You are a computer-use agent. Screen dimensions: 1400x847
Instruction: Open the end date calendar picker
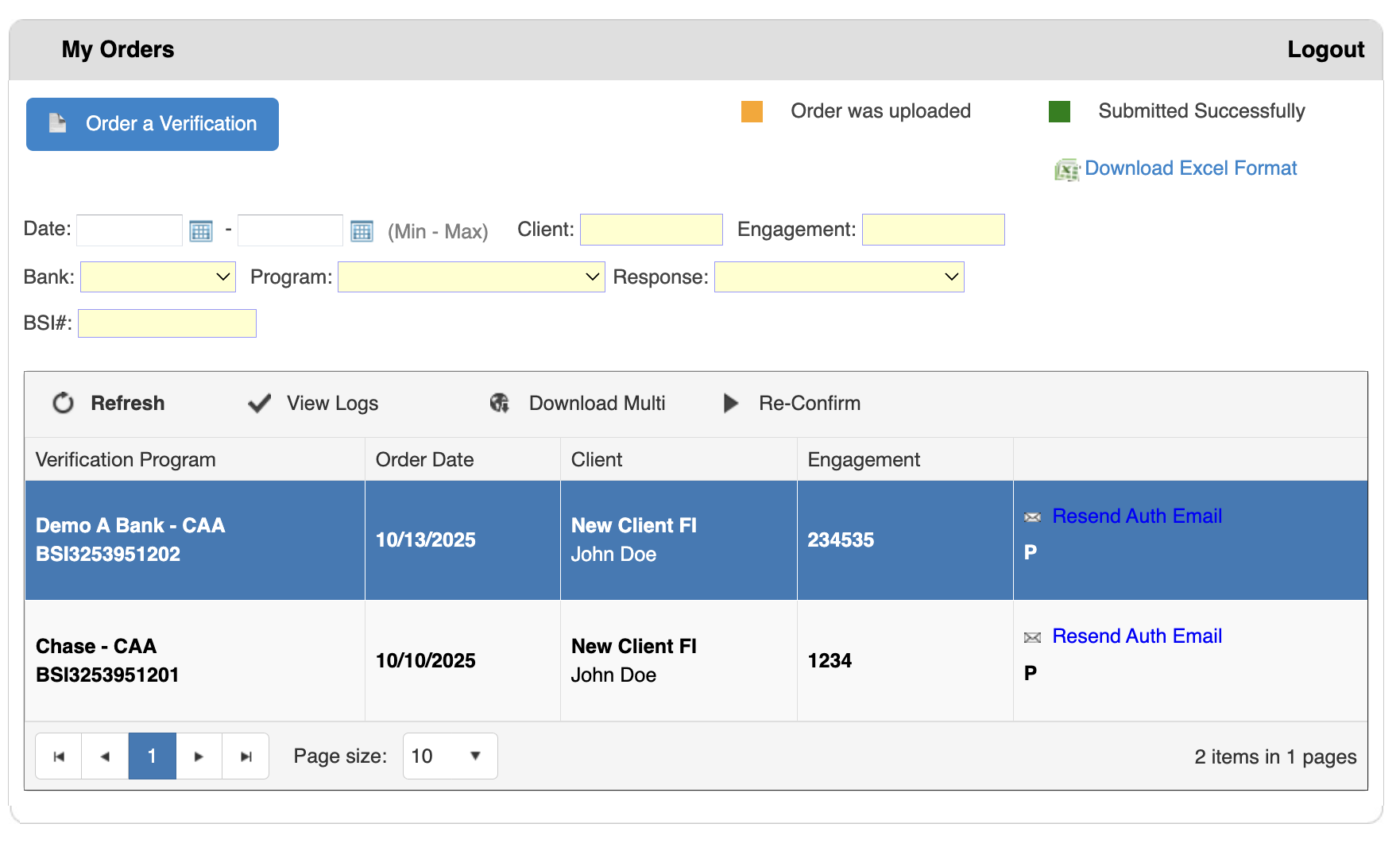362,231
